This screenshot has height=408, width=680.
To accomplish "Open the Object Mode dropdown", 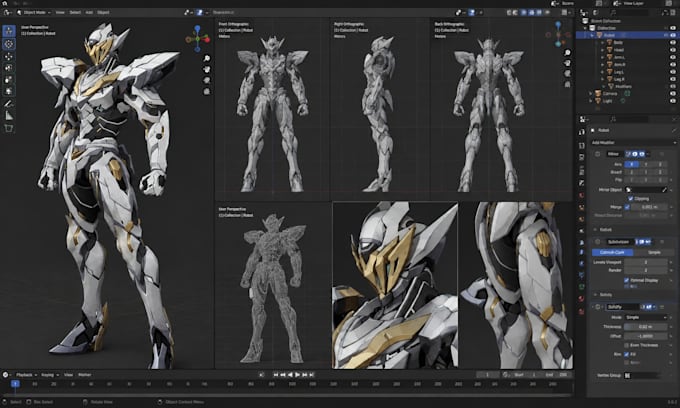I will click(x=34, y=13).
